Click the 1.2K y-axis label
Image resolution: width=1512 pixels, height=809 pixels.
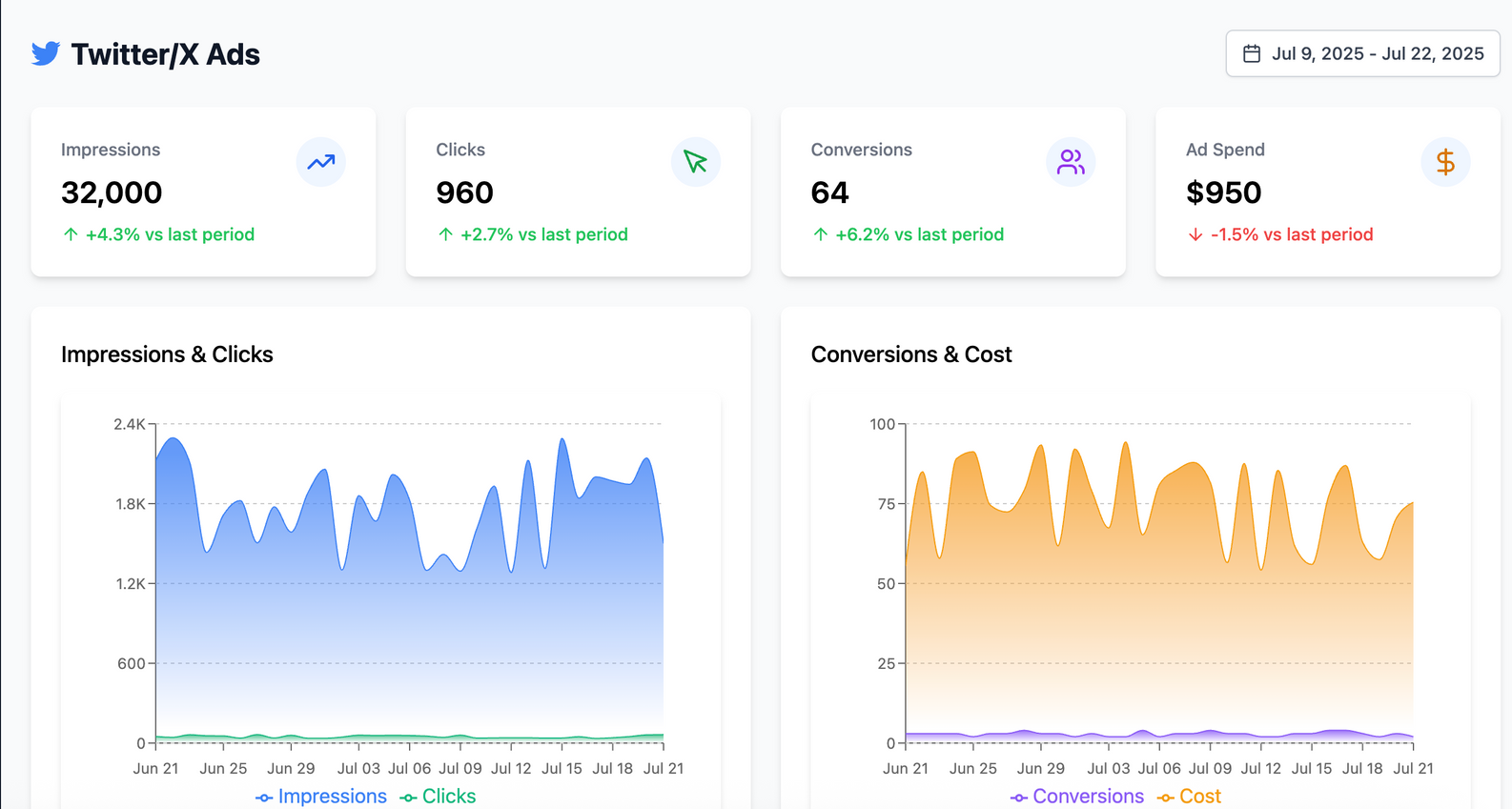(x=131, y=584)
